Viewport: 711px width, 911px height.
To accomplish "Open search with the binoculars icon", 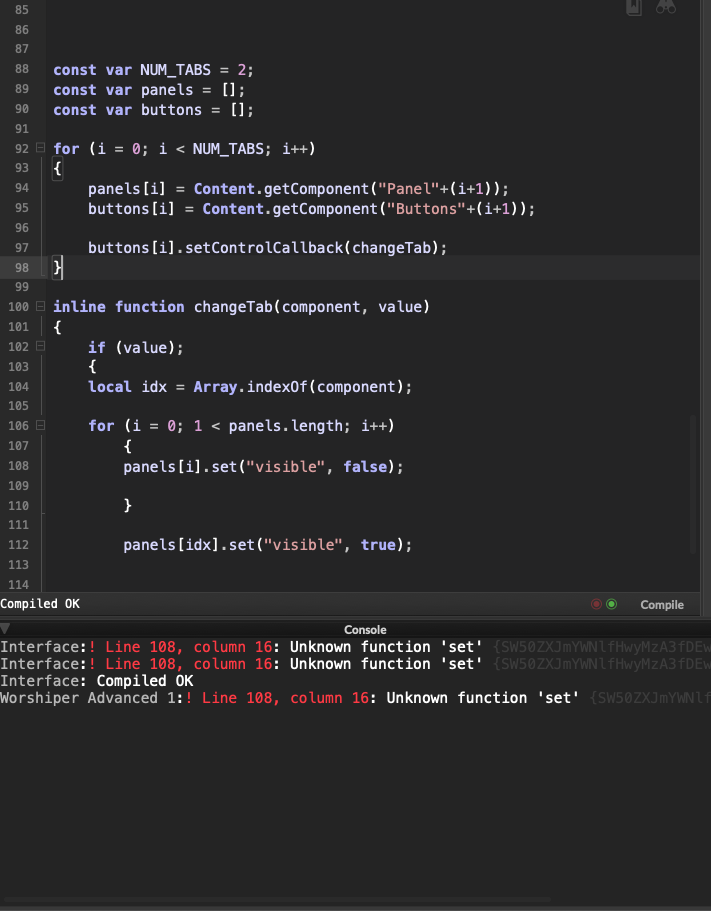I will (x=666, y=7).
